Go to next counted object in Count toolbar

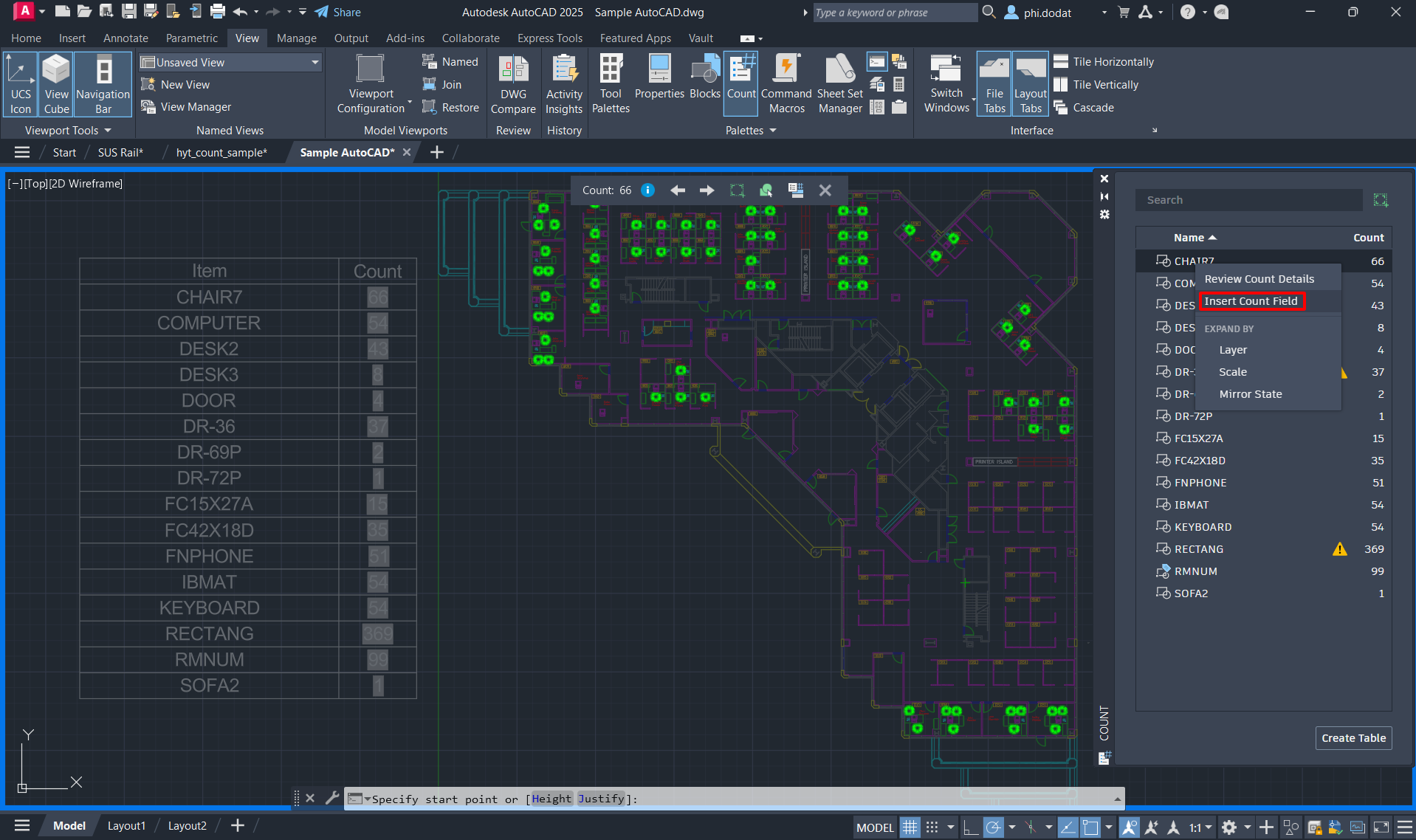click(x=707, y=190)
